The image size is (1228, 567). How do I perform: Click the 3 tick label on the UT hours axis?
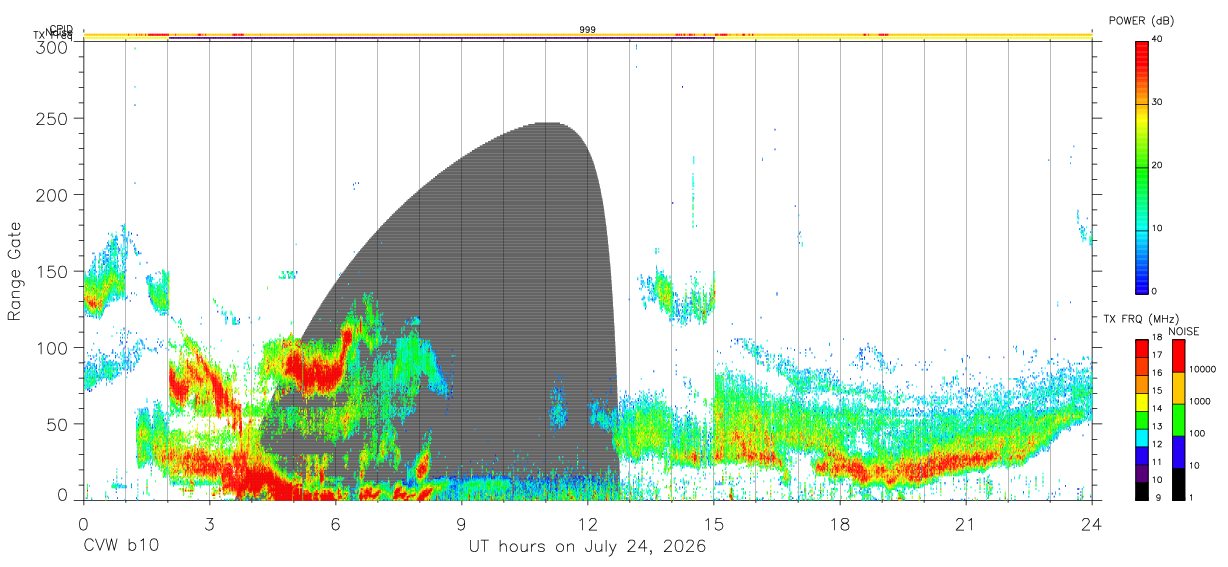point(209,523)
